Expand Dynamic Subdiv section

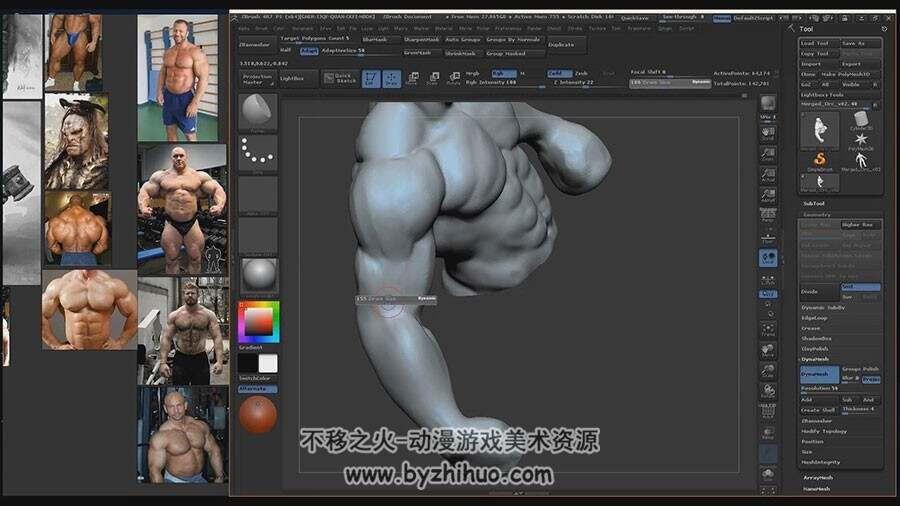[x=823, y=308]
